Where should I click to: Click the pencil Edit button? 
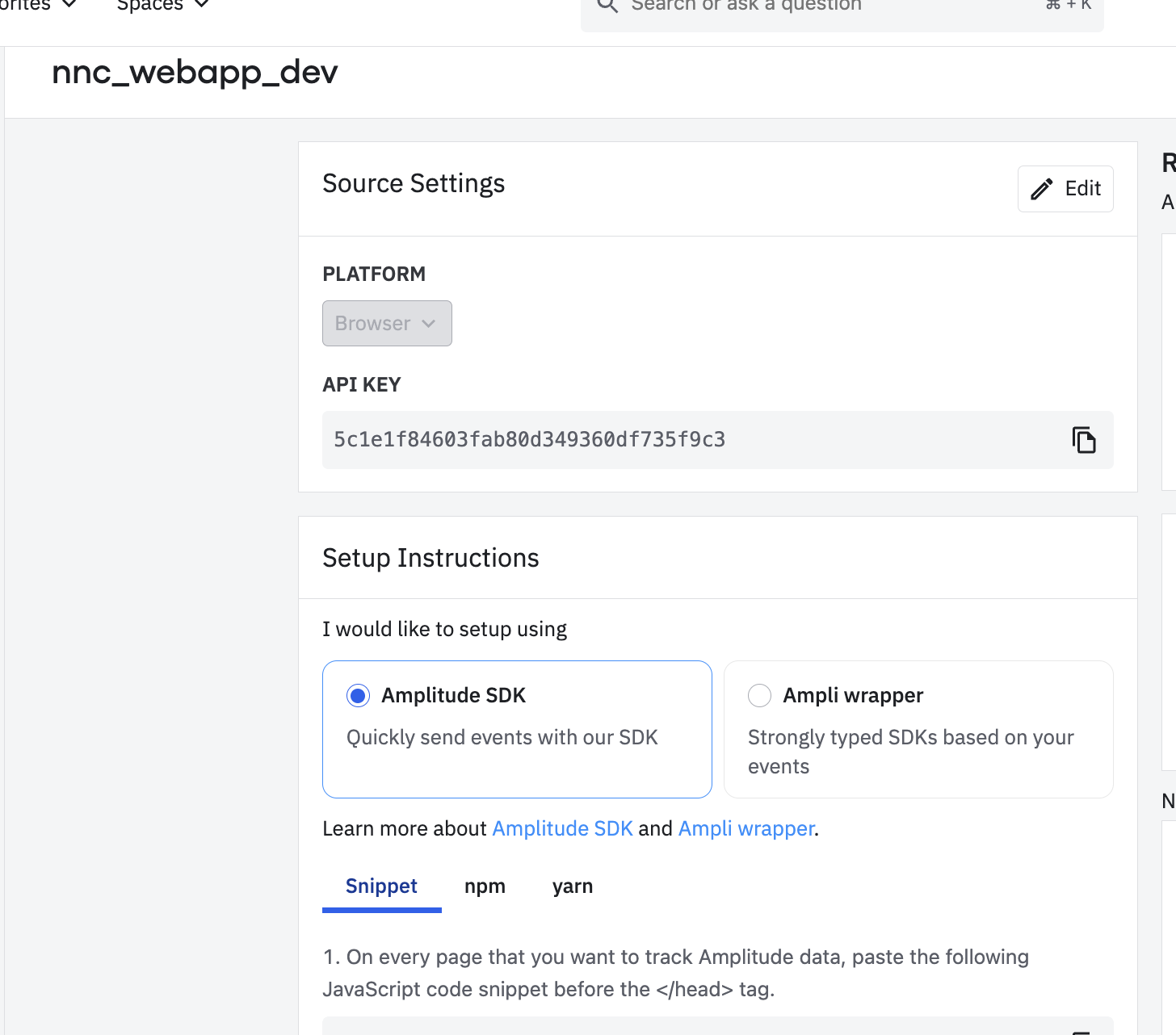[x=1065, y=189]
